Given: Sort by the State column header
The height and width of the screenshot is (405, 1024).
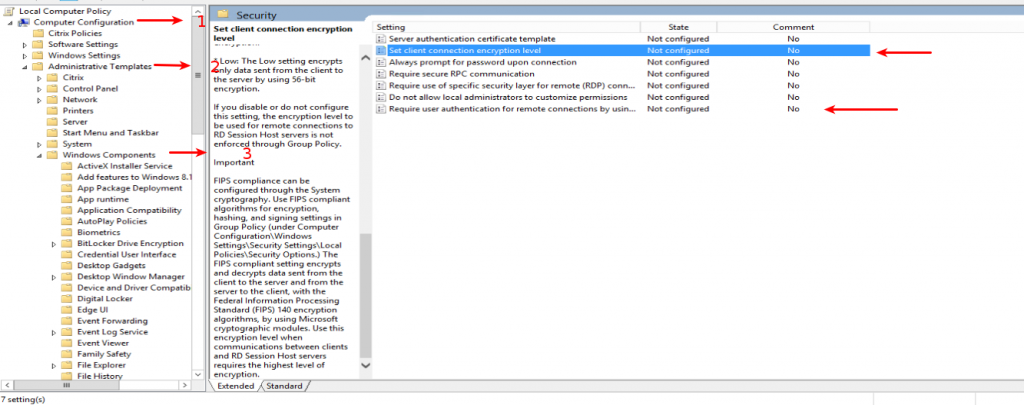Looking at the screenshot, I should [x=679, y=27].
